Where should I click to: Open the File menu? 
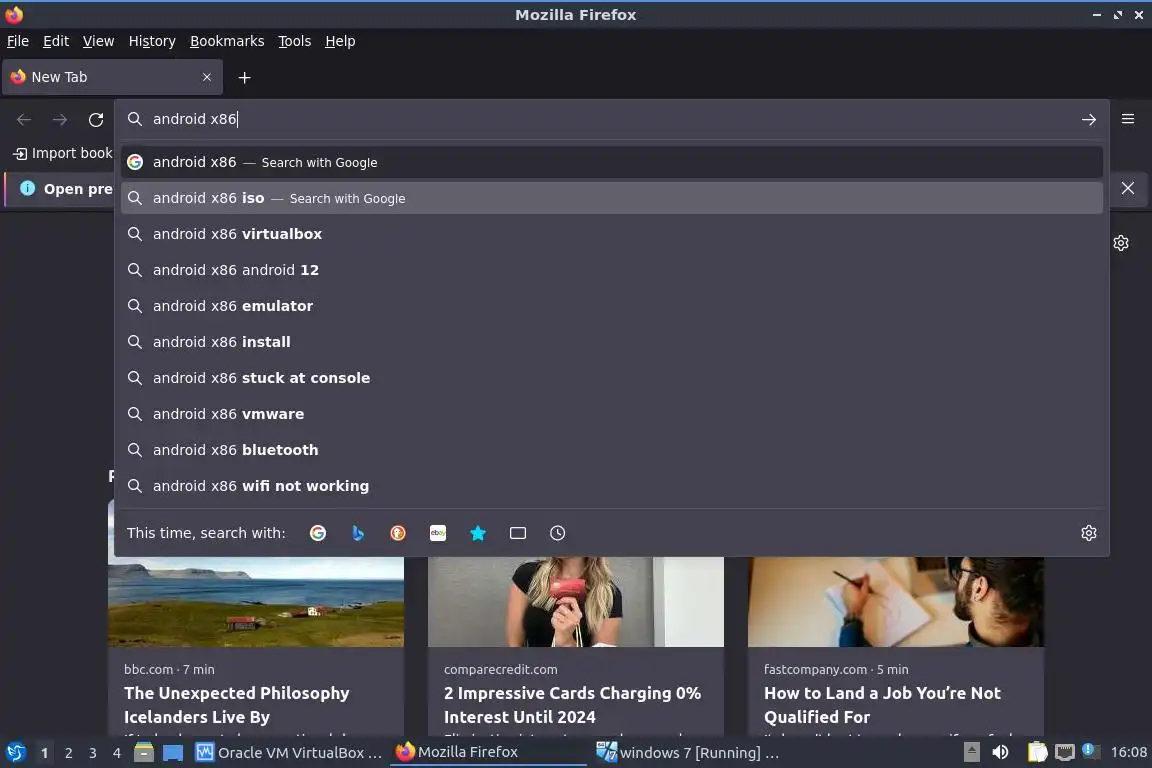(18, 41)
